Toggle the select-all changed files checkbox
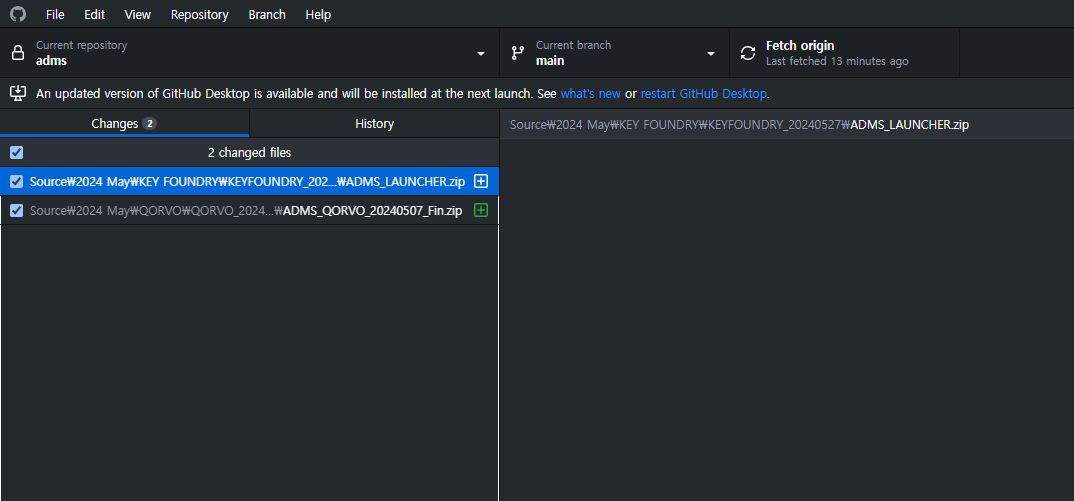The height and width of the screenshot is (501, 1074). [x=16, y=152]
